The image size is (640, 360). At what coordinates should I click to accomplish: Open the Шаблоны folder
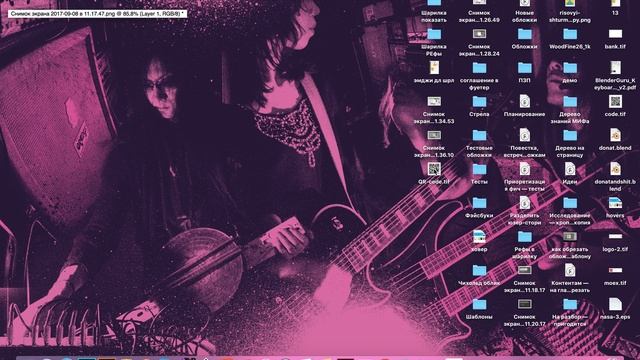click(x=479, y=304)
